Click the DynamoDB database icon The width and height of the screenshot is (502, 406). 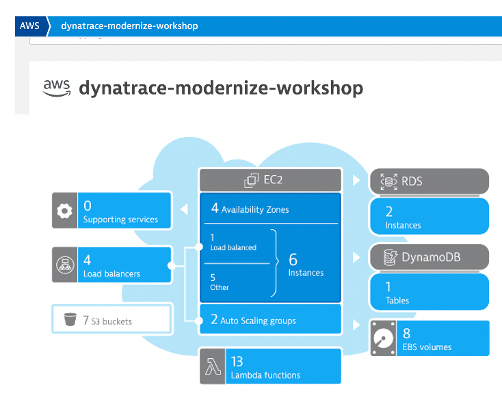[390, 257]
